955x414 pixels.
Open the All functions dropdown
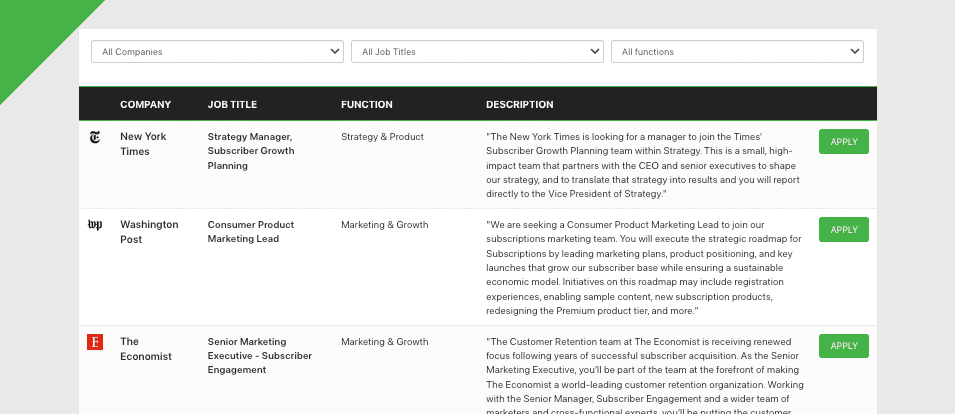point(737,52)
